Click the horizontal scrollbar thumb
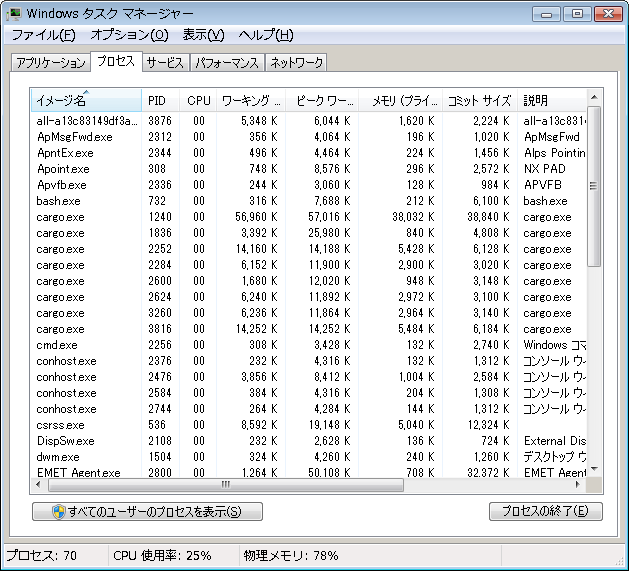This screenshot has width=629, height=571. pos(226,485)
